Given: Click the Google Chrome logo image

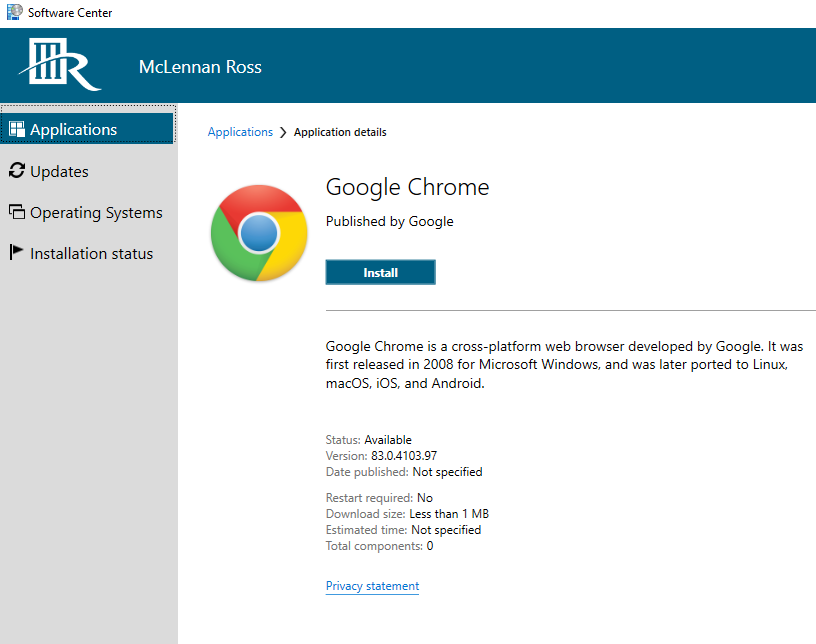Looking at the screenshot, I should coord(259,233).
